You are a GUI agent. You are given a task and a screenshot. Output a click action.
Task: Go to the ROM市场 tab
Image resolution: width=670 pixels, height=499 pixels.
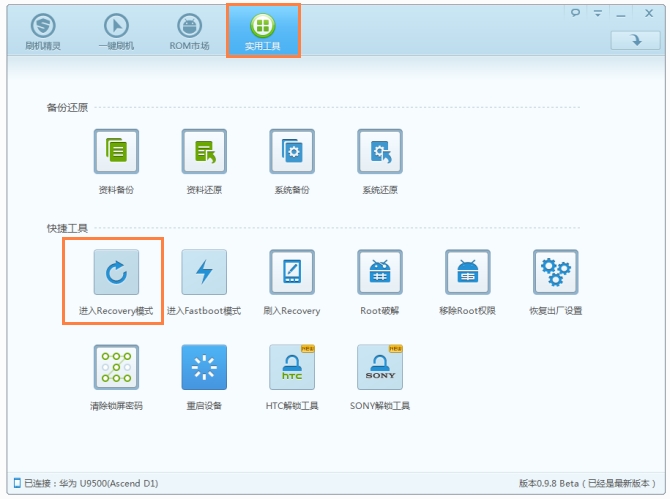pyautogui.click(x=189, y=31)
